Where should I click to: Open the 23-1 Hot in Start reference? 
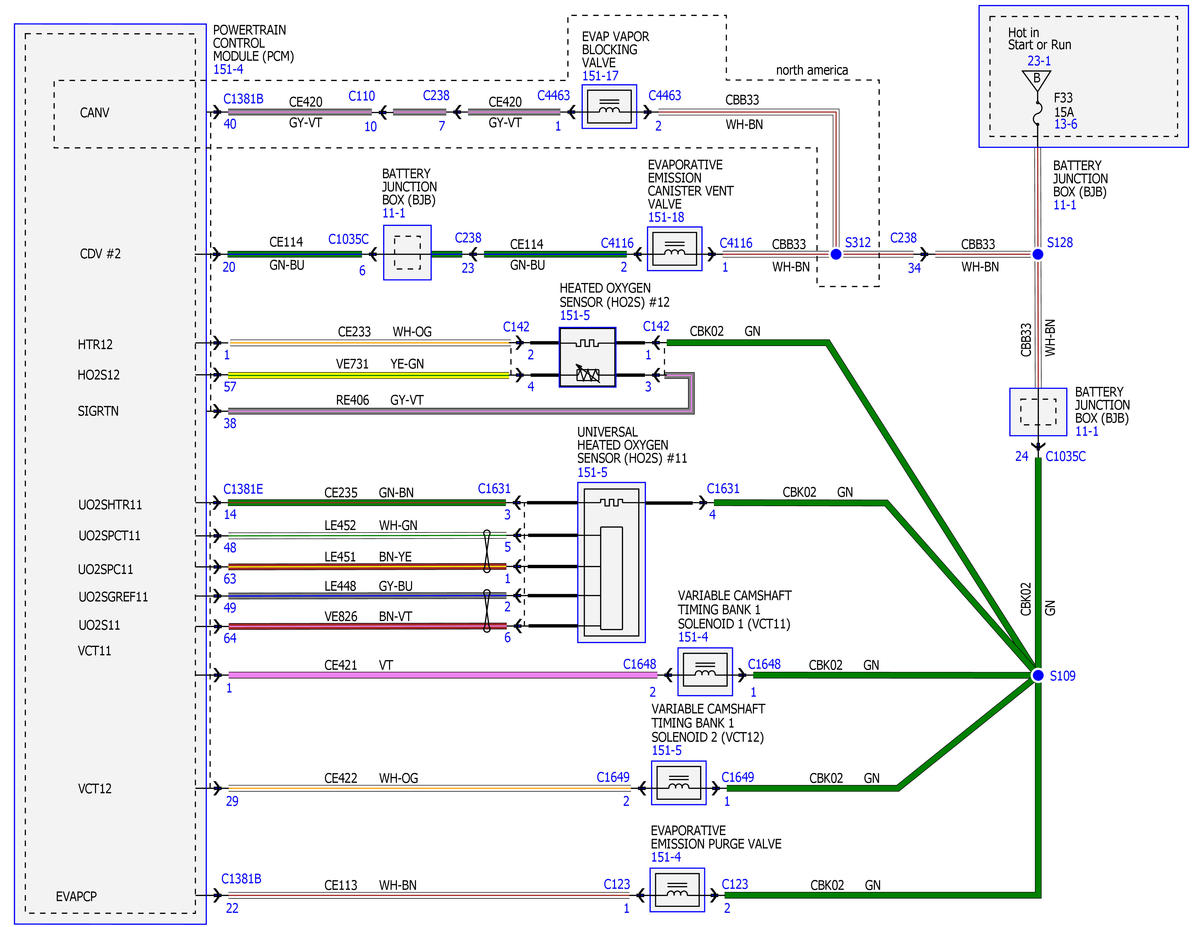1038,60
